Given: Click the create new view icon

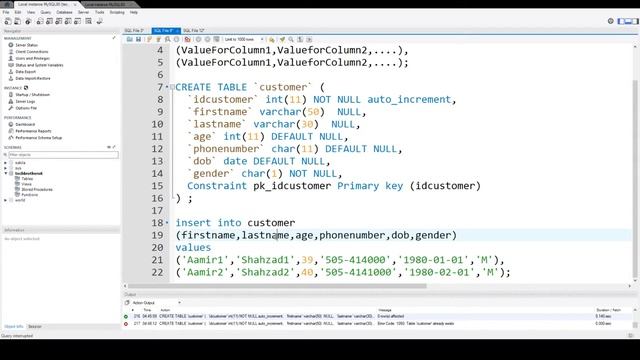Looking at the screenshot, I should pyautogui.click(x=58, y=21).
